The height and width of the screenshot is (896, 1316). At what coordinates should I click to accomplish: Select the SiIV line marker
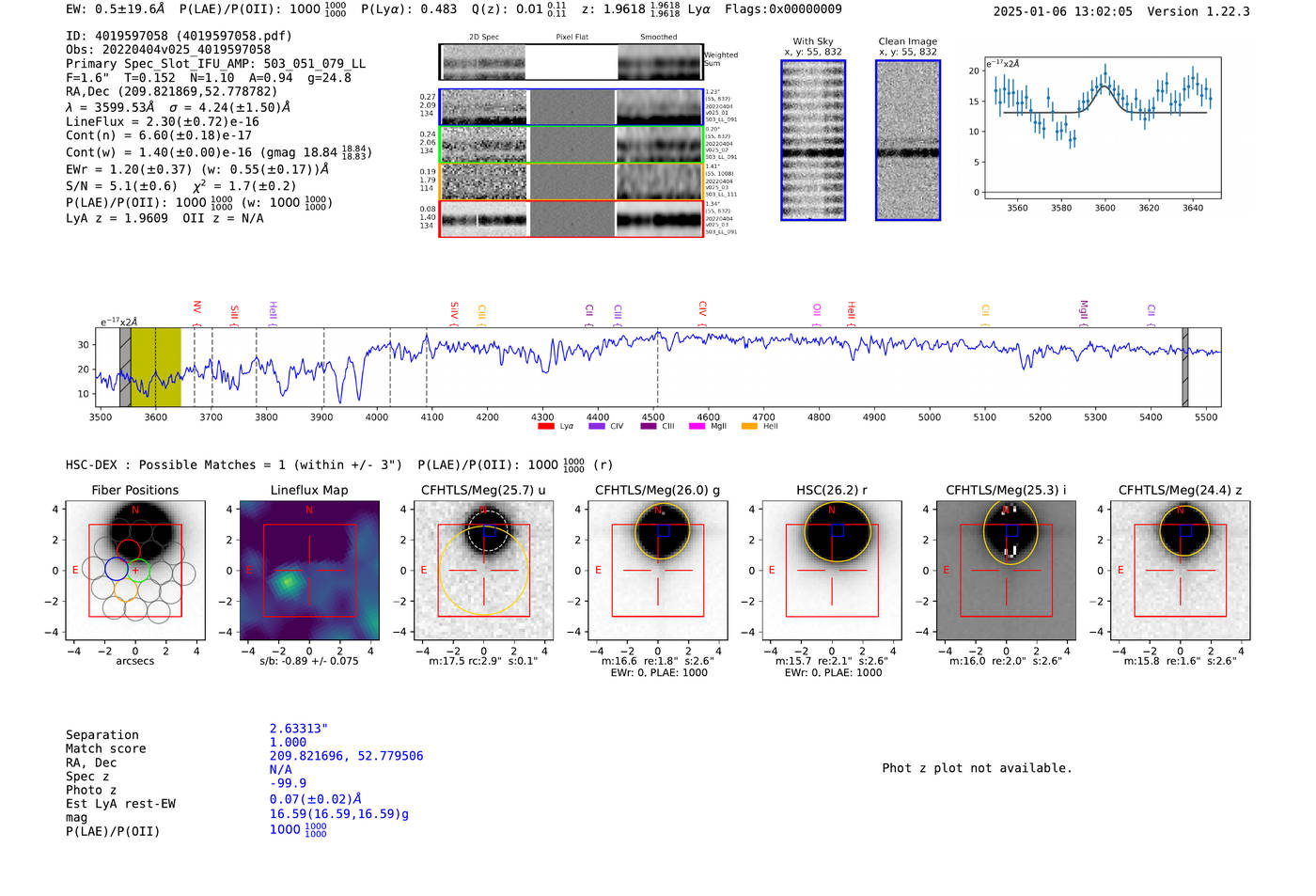point(454,313)
